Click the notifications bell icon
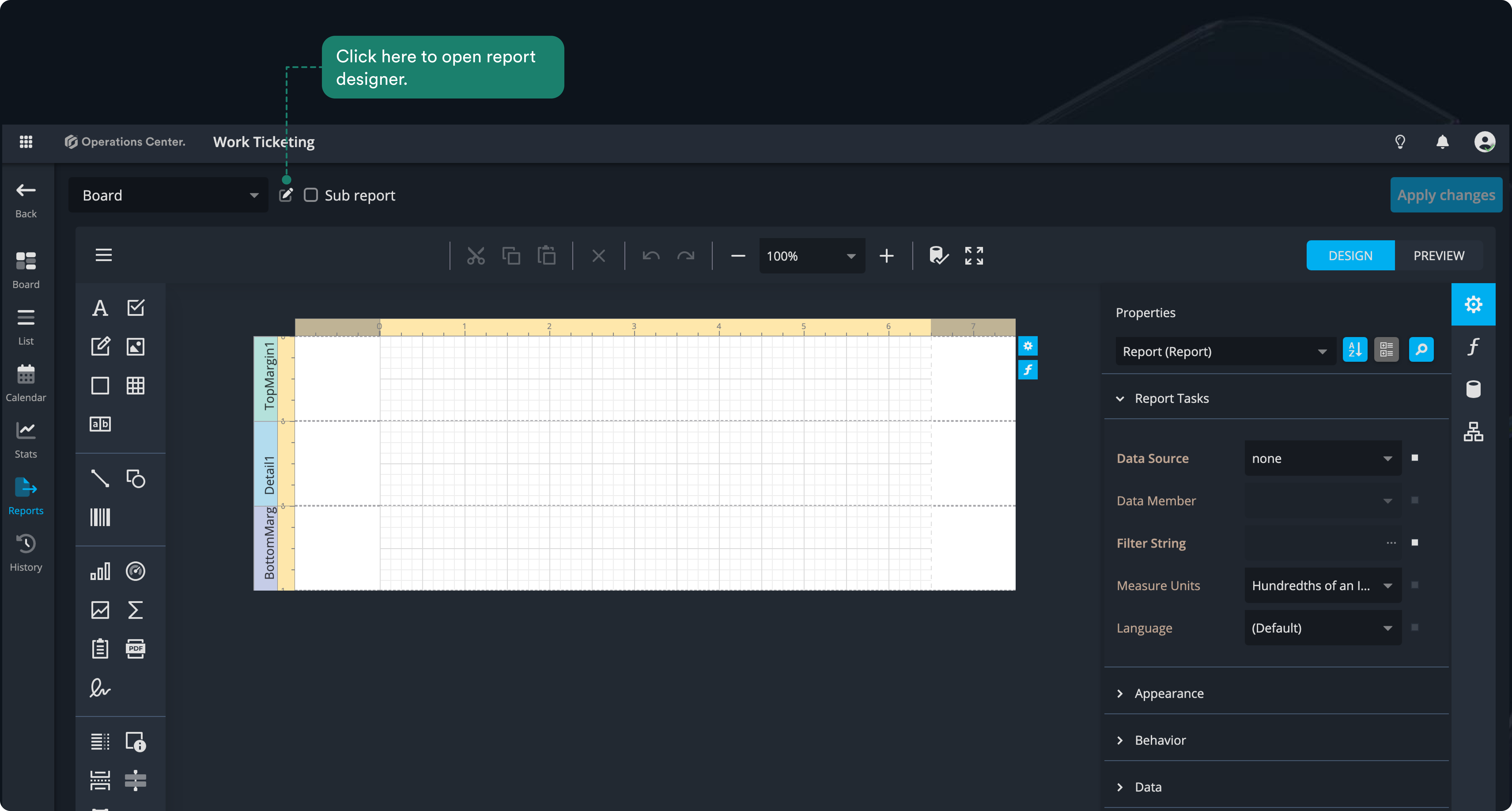Screen dimensions: 1512x811 click(1443, 142)
